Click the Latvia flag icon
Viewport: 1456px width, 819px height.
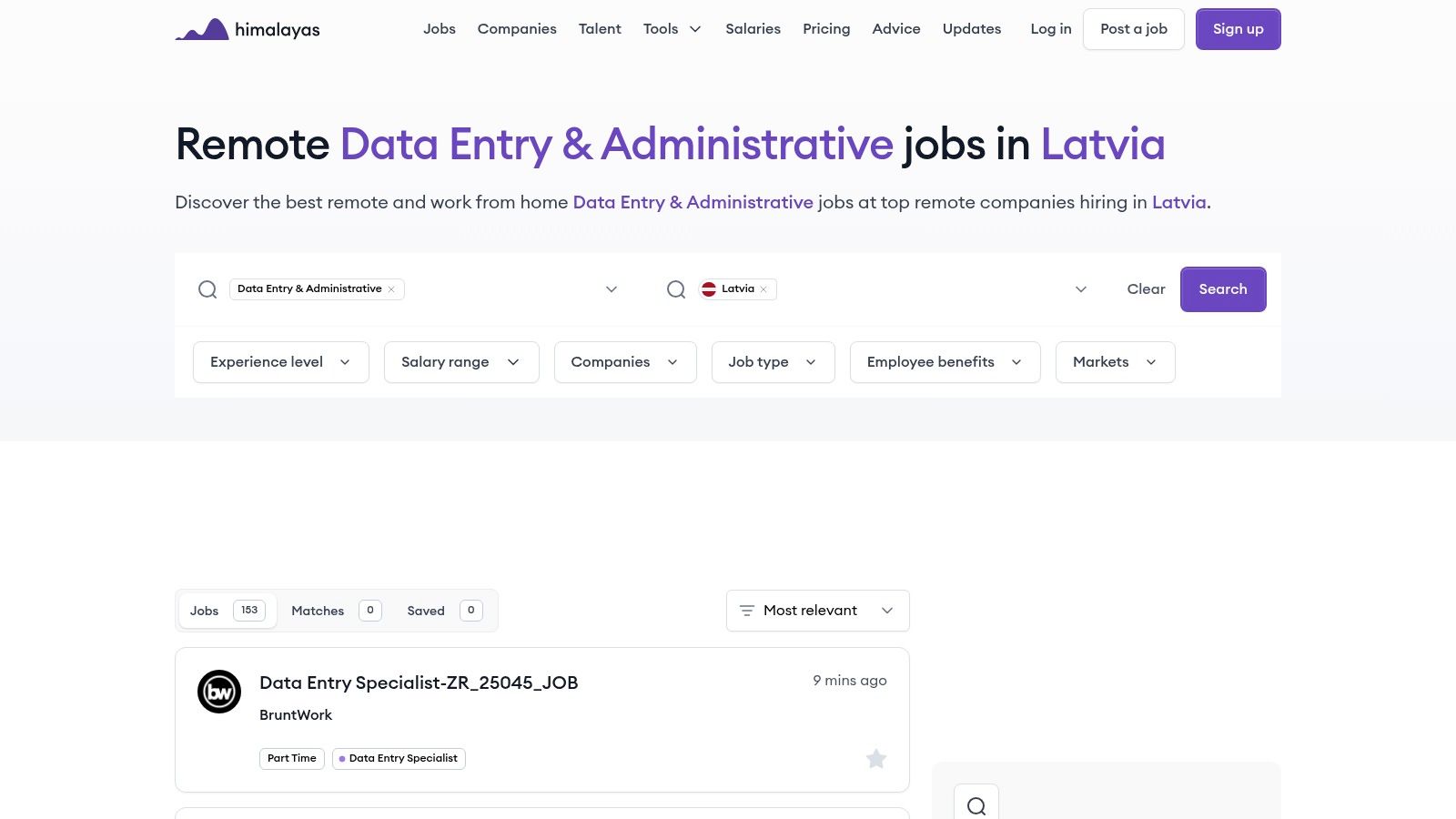coord(709,289)
